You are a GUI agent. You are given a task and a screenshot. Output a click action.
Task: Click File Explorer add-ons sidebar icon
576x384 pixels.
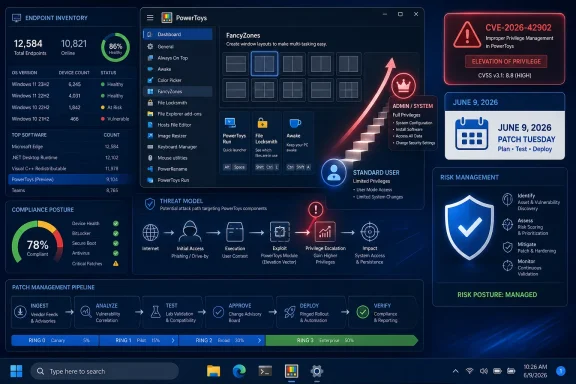click(150, 114)
